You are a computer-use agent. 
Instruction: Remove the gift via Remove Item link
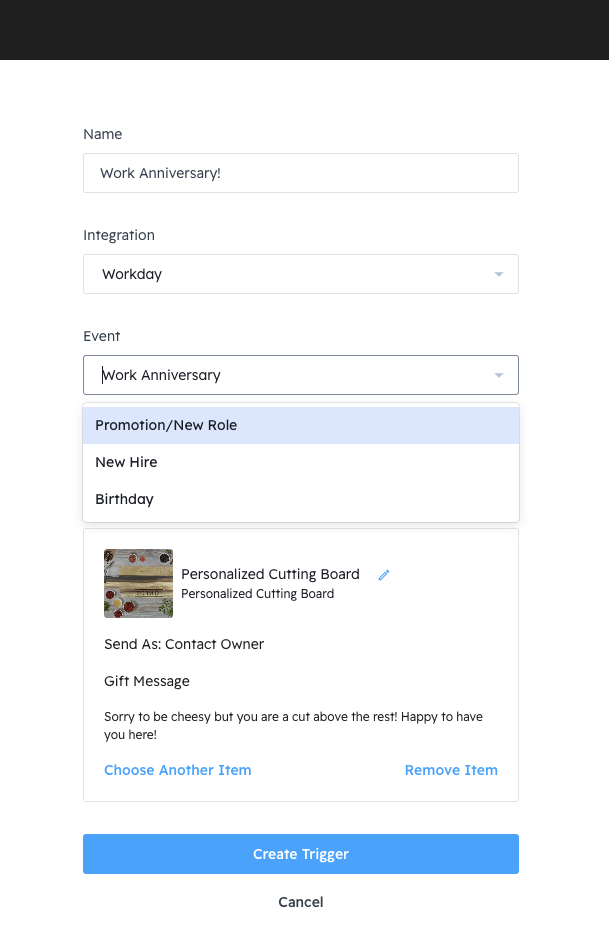pyautogui.click(x=451, y=770)
